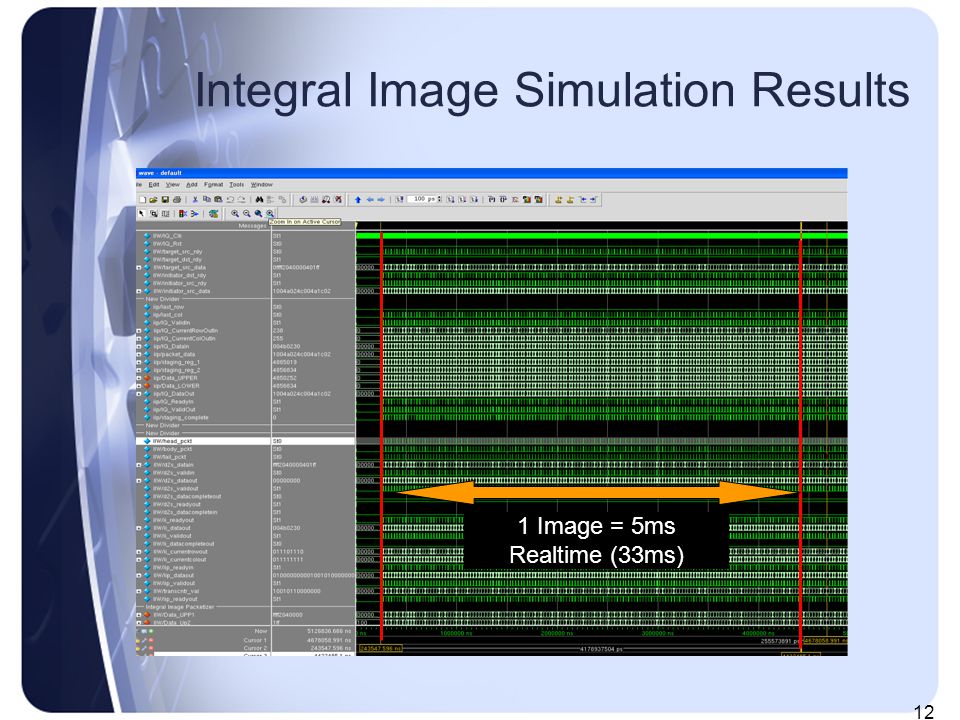The image size is (960, 720).
Task: Click the diamond icon beside IQ_Rst signal
Action: (147, 244)
